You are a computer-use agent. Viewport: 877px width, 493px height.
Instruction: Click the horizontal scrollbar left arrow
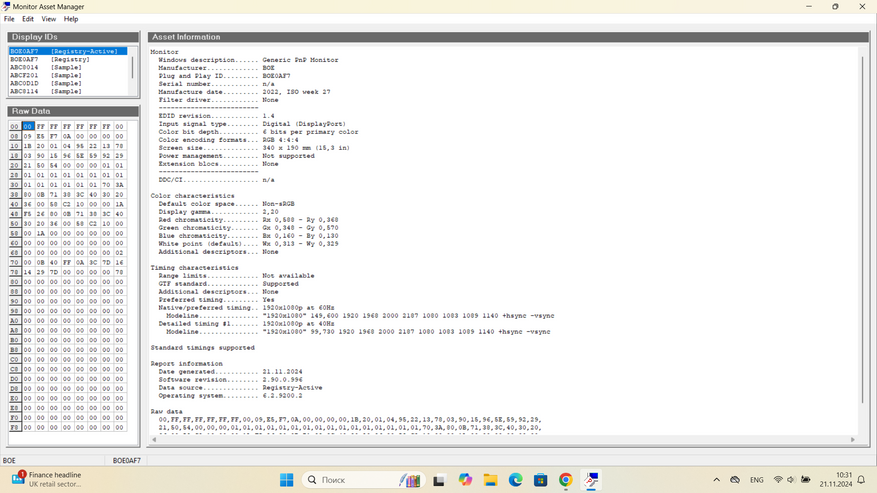154,440
